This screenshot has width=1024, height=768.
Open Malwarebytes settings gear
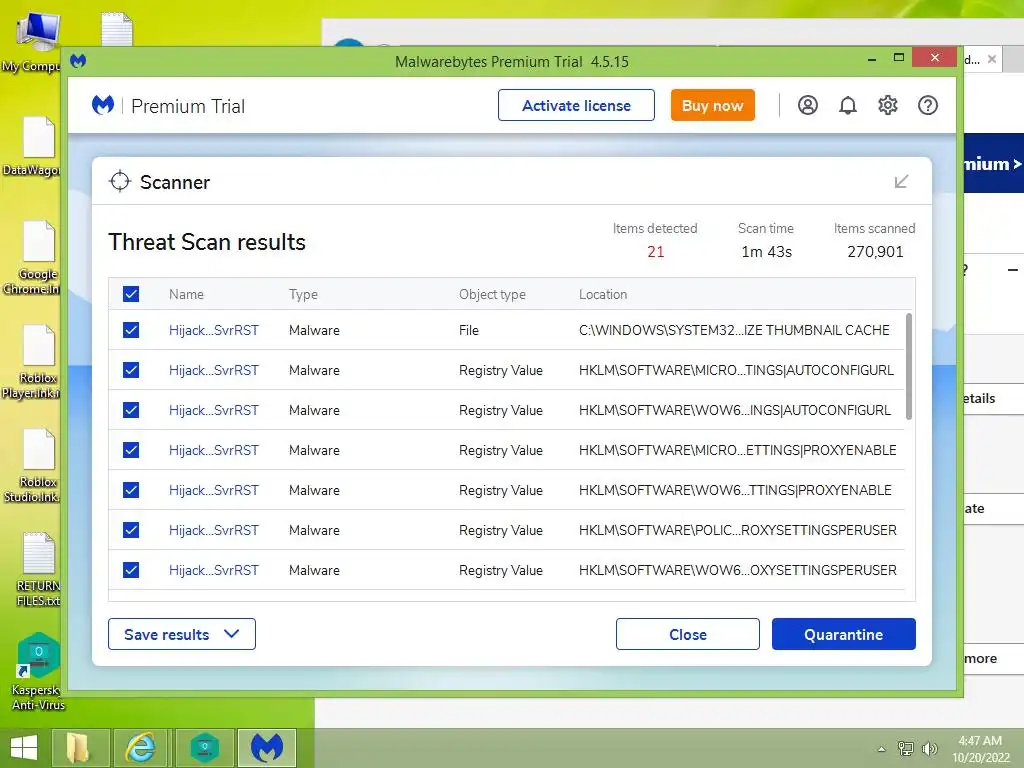[x=888, y=105]
